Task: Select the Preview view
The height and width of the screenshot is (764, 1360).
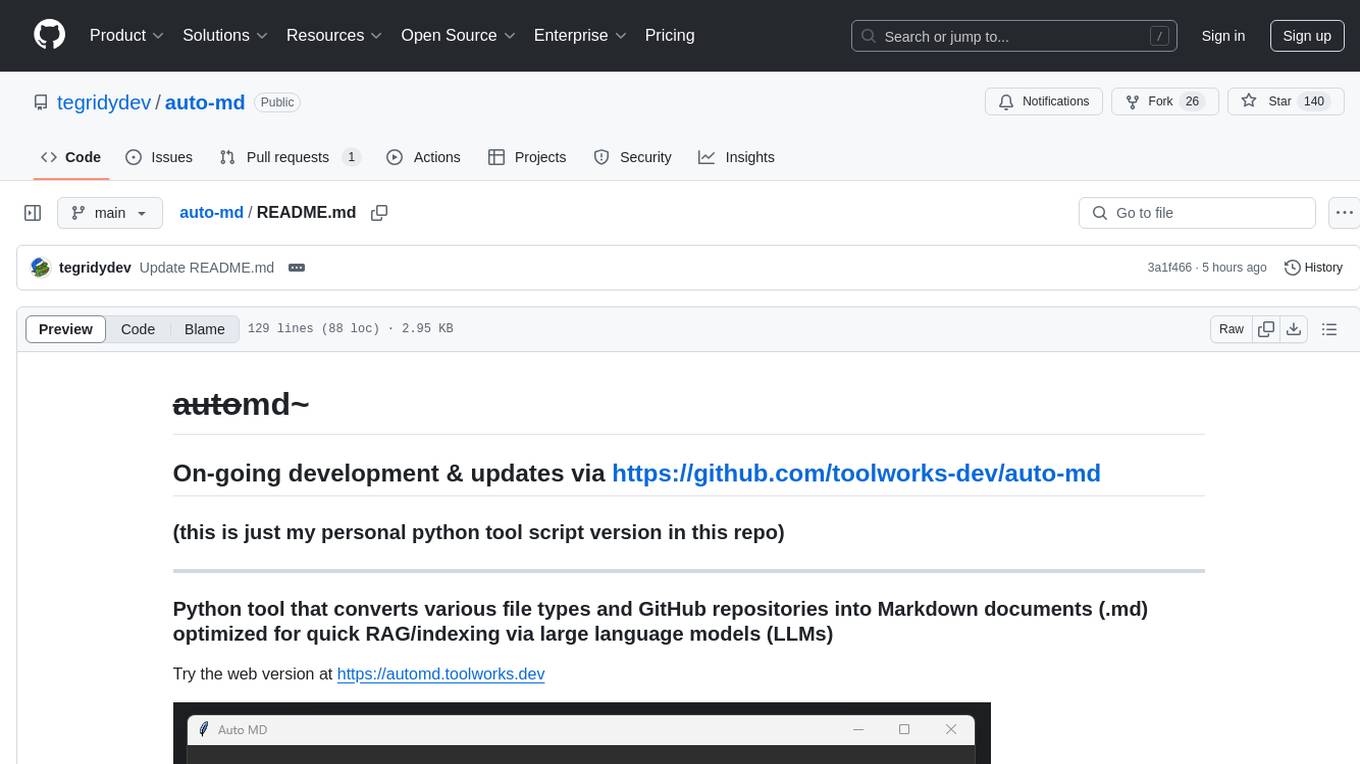Action: 66,329
